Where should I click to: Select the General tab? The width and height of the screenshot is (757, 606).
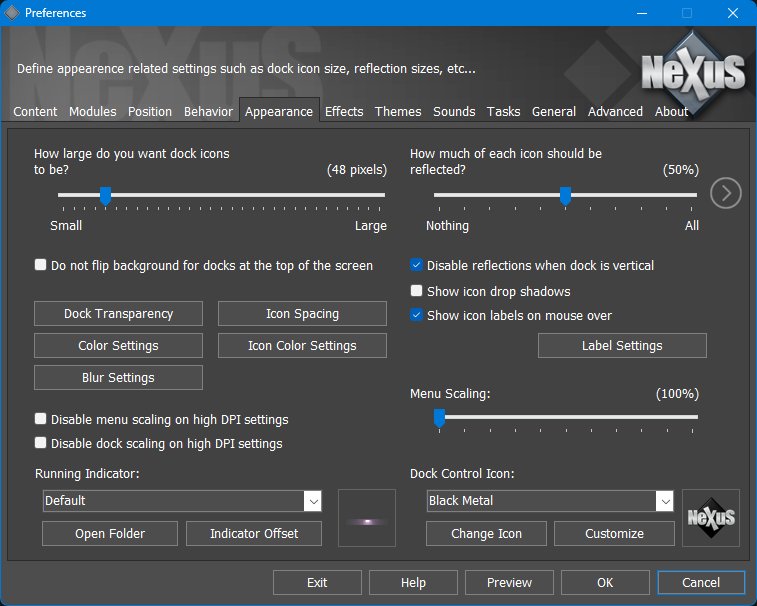tap(554, 112)
